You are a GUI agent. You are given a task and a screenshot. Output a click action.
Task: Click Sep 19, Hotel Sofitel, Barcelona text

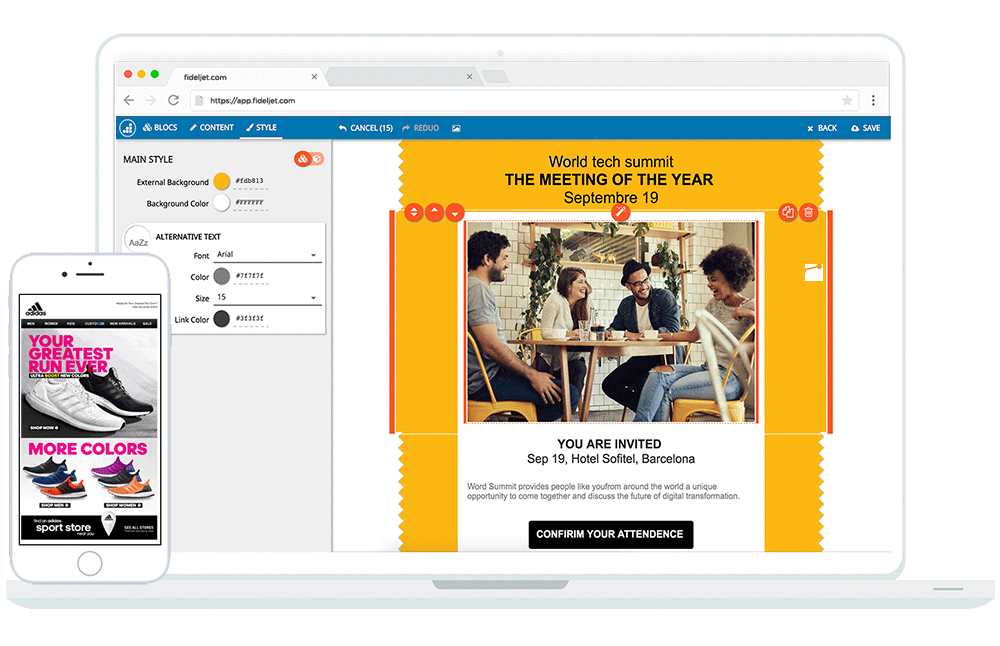(611, 459)
